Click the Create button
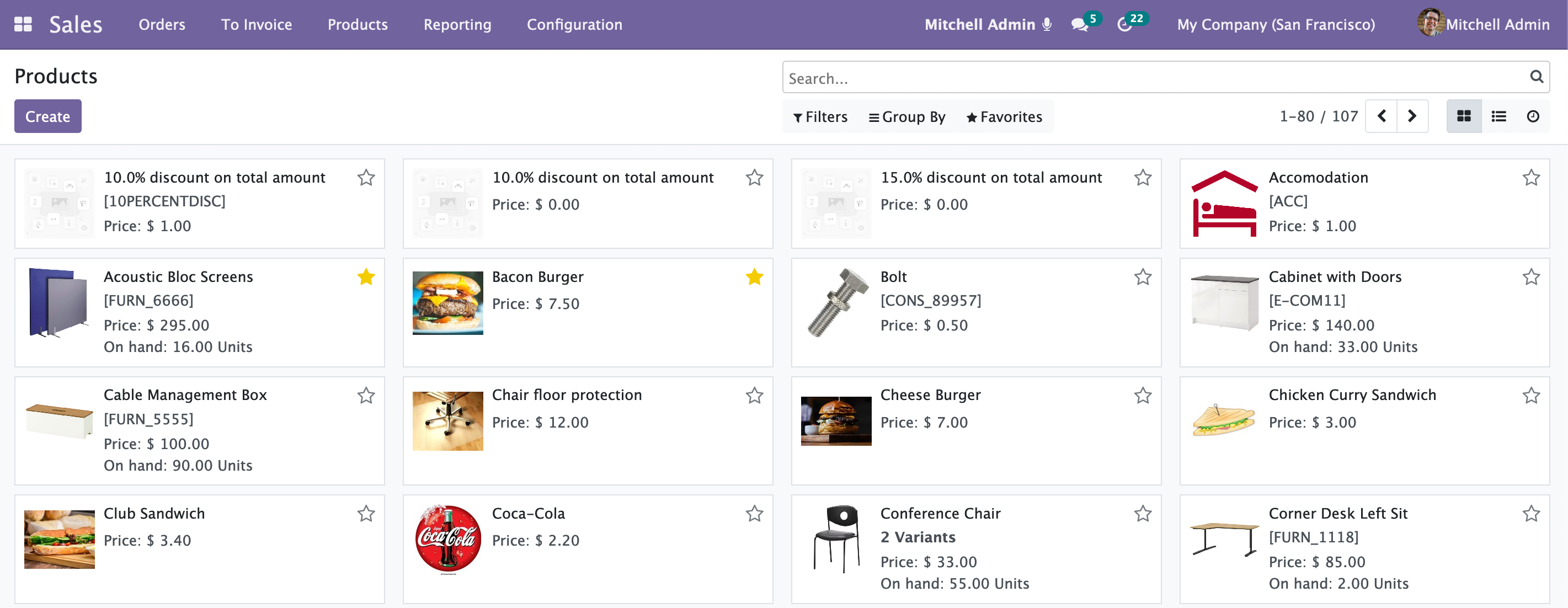 coord(47,116)
